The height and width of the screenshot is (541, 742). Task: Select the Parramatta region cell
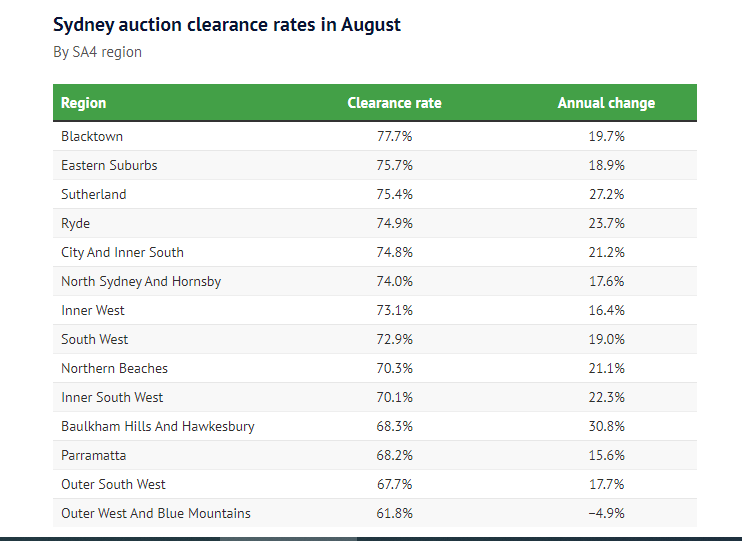point(94,455)
